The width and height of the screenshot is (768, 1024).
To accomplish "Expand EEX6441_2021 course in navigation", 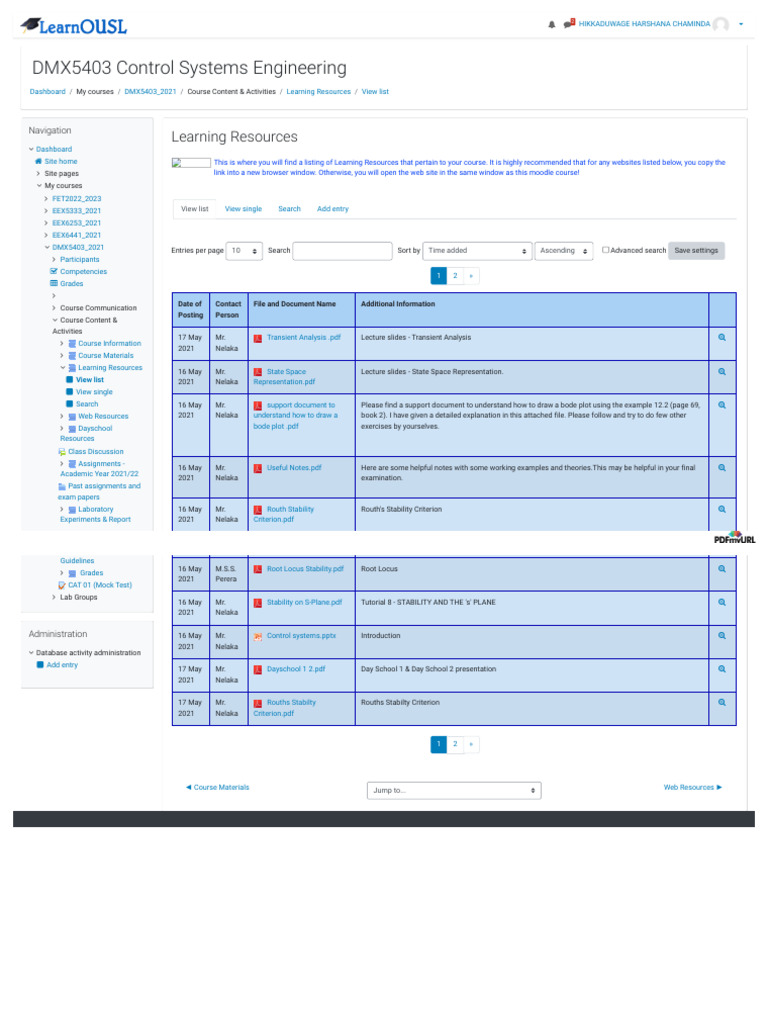I will [46, 235].
